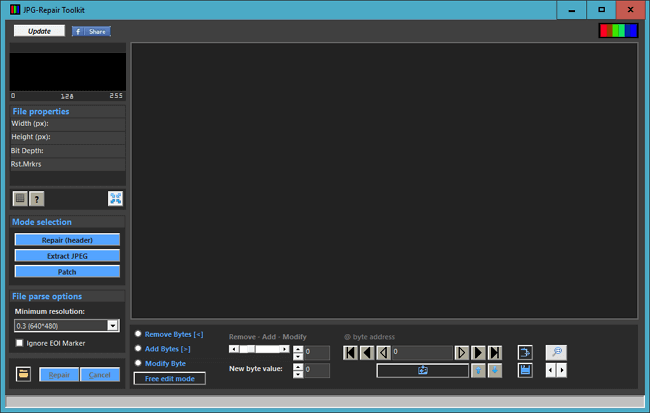The width and height of the screenshot is (650, 413).
Task: Click the blue save disk icon
Action: coord(525,370)
